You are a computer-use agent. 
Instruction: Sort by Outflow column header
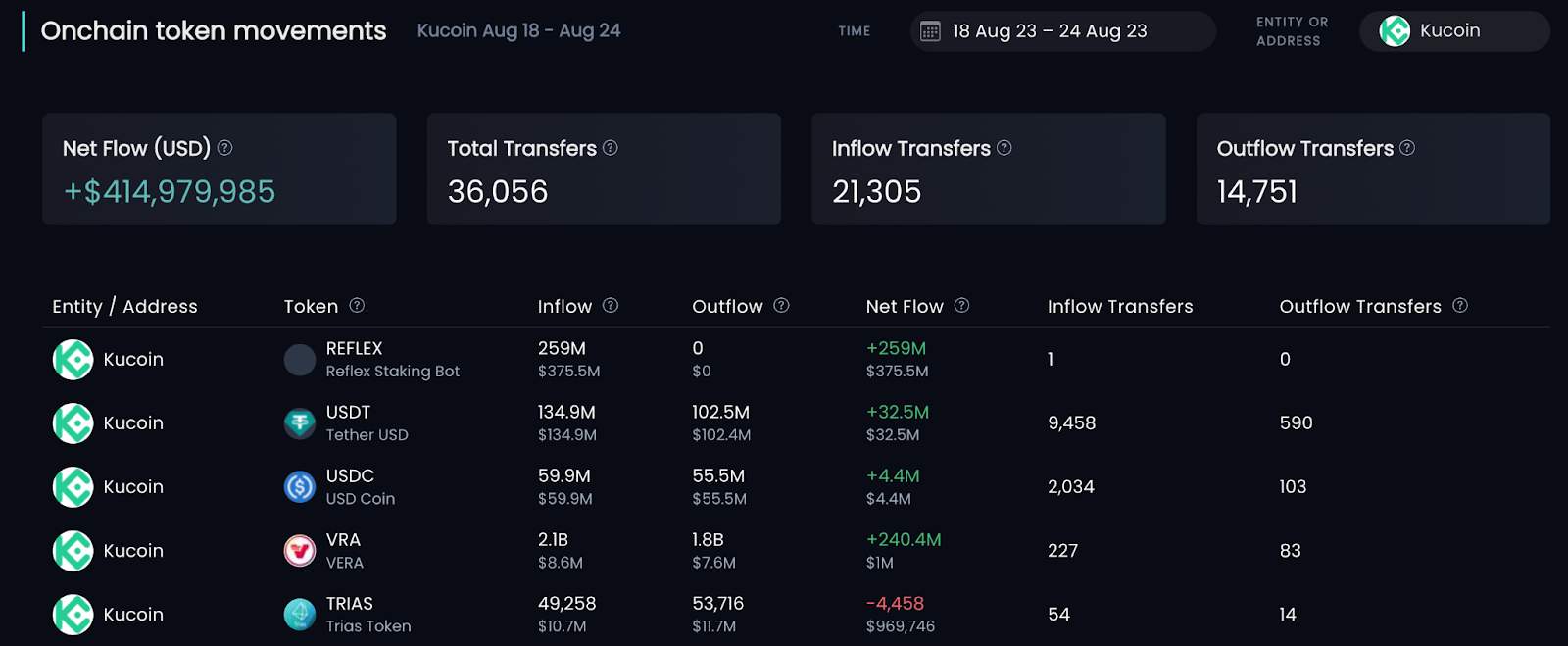727,307
